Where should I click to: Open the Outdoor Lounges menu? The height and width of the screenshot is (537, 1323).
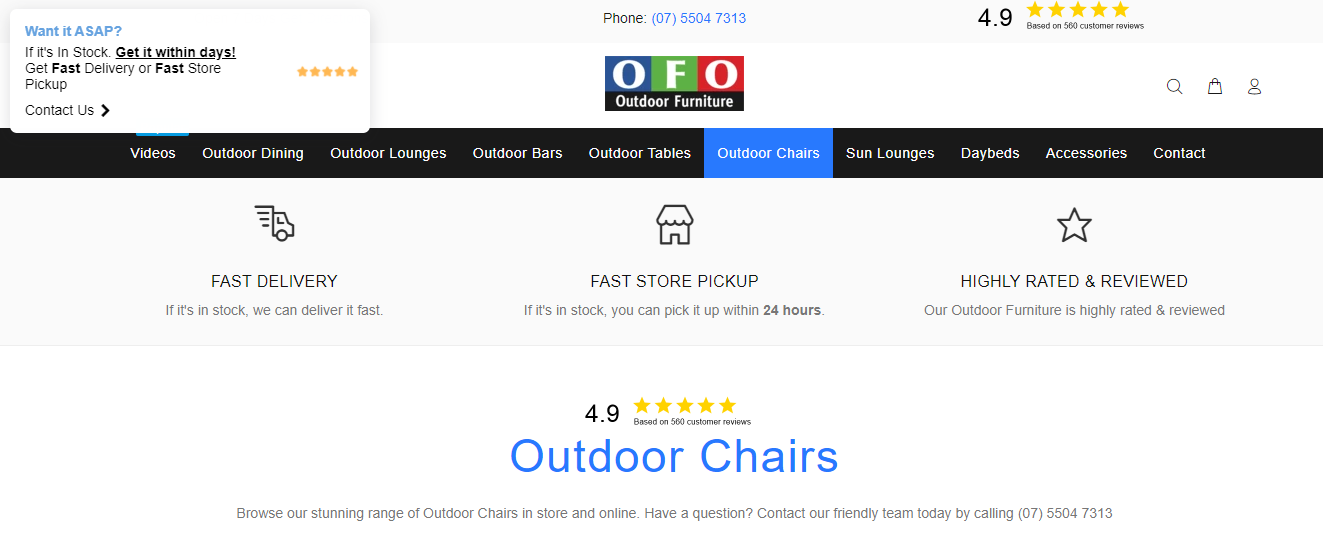pyautogui.click(x=388, y=153)
